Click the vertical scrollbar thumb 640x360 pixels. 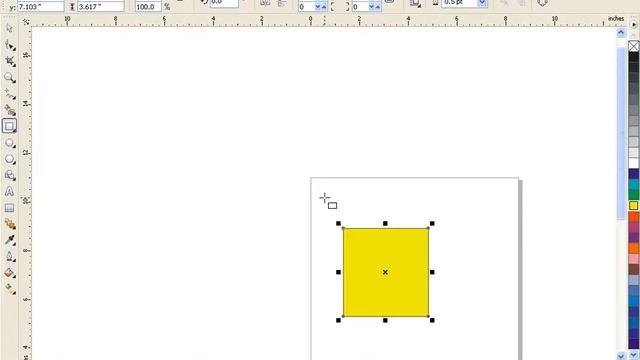click(x=621, y=133)
